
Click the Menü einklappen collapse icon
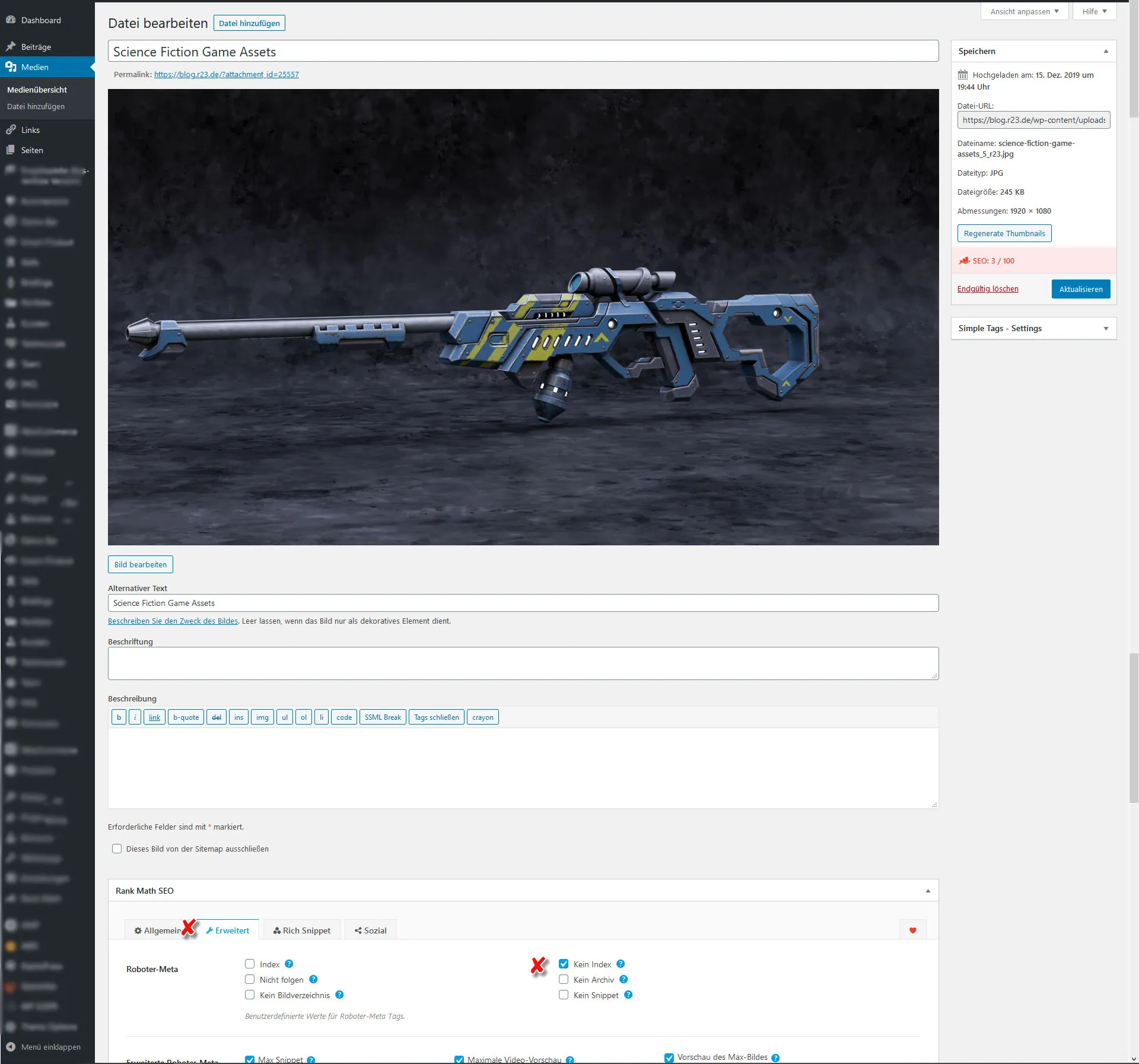click(x=11, y=1046)
